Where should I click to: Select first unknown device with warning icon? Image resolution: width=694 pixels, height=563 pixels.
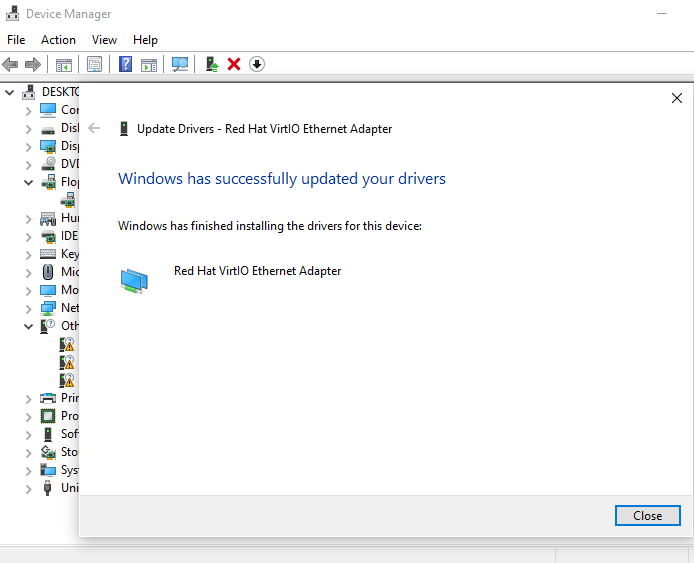[x=67, y=344]
